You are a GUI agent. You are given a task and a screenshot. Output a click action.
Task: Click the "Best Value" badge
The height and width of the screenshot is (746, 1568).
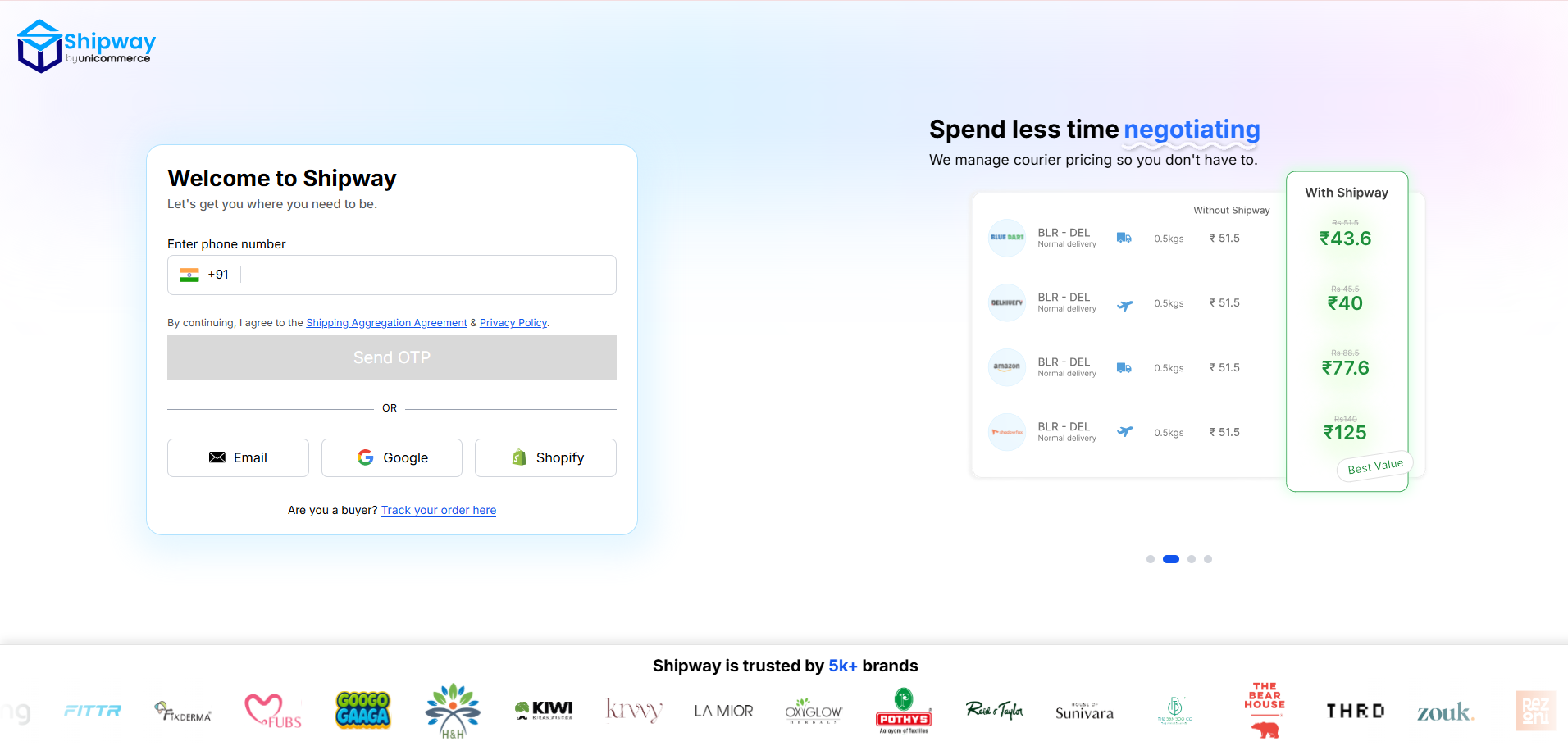tap(1375, 466)
